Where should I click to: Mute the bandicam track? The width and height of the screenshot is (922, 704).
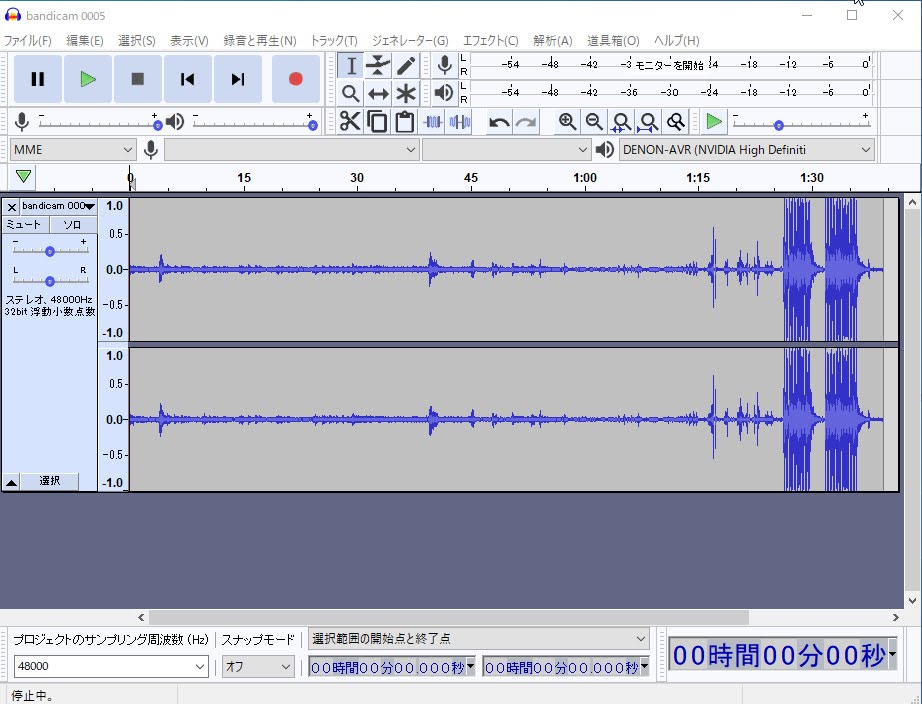[x=25, y=225]
